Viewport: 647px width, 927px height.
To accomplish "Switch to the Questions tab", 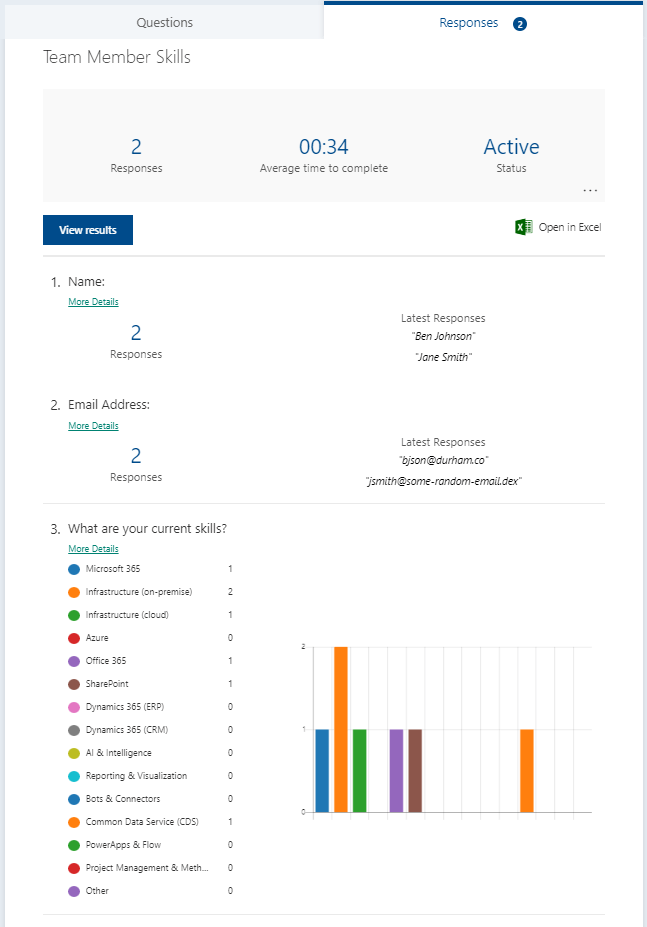I will pyautogui.click(x=164, y=22).
